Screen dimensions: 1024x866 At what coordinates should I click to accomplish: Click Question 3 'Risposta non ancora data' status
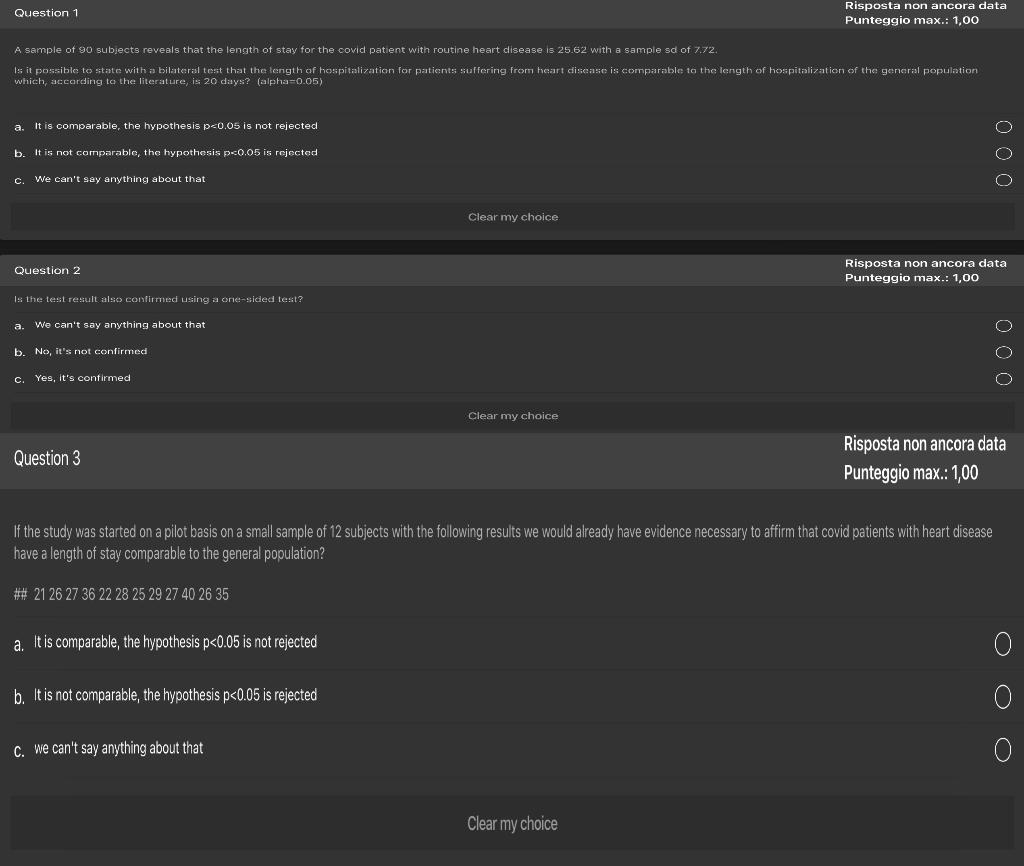click(x=925, y=444)
